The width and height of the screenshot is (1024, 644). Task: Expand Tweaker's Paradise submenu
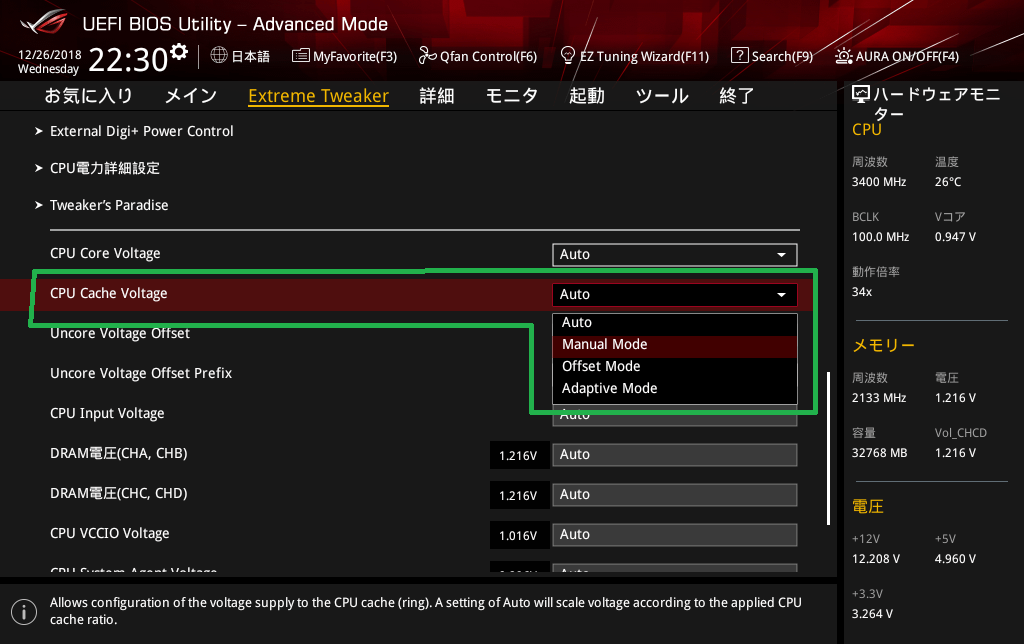pos(109,205)
